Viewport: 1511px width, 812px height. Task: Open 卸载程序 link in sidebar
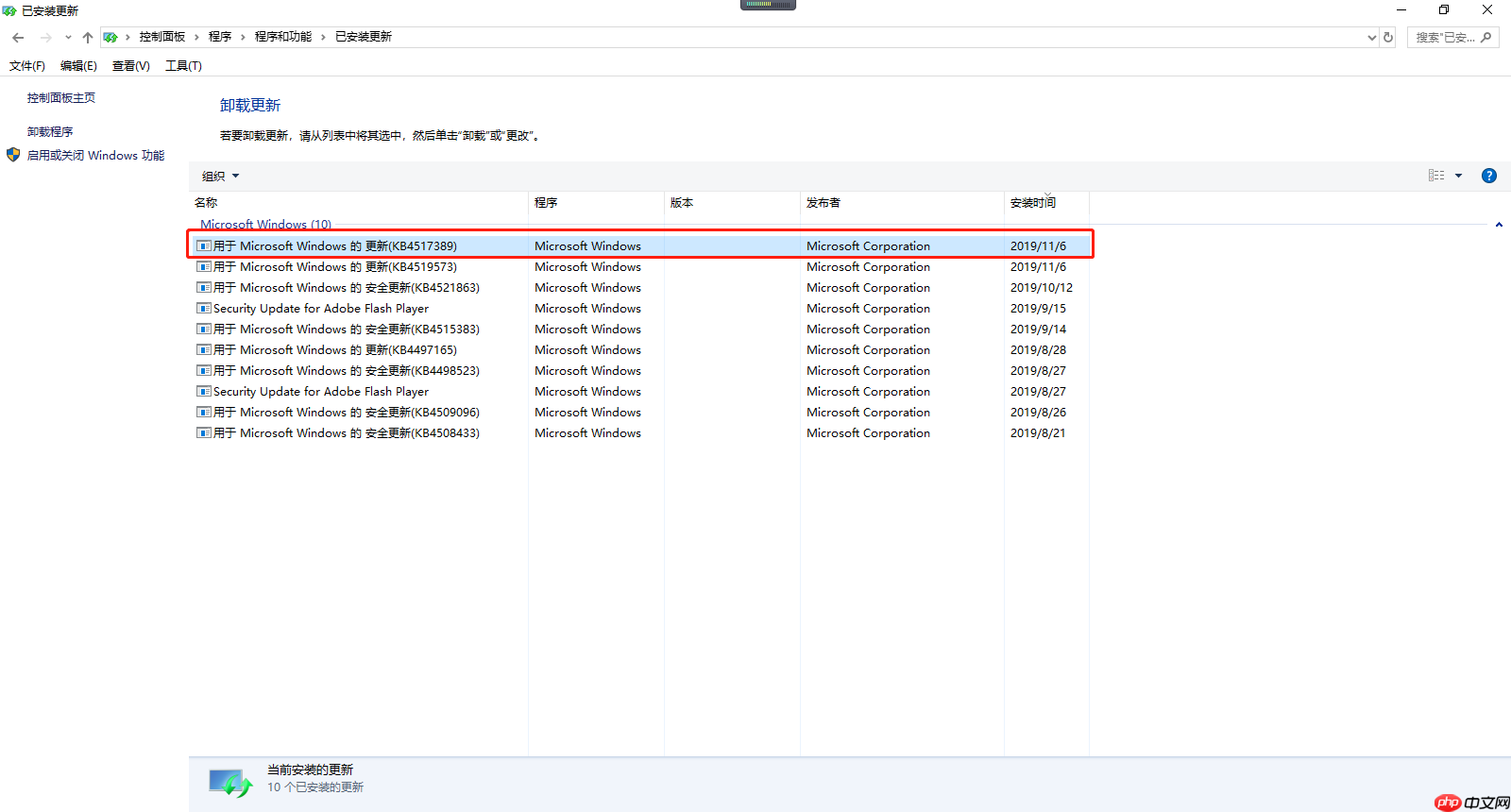coord(50,132)
